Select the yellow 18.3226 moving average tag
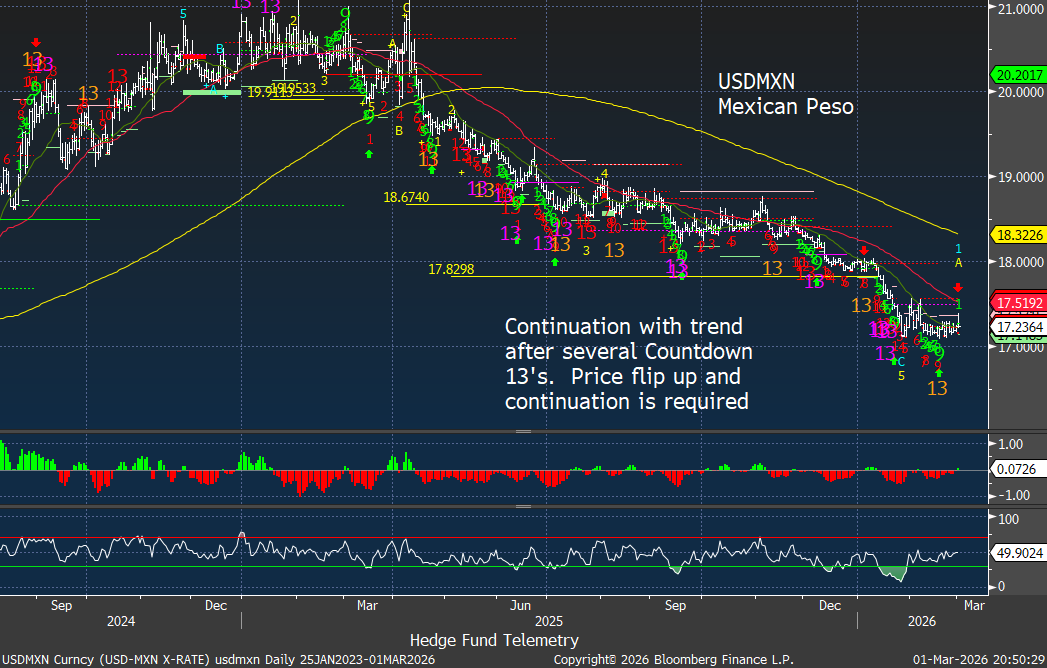 1016,235
